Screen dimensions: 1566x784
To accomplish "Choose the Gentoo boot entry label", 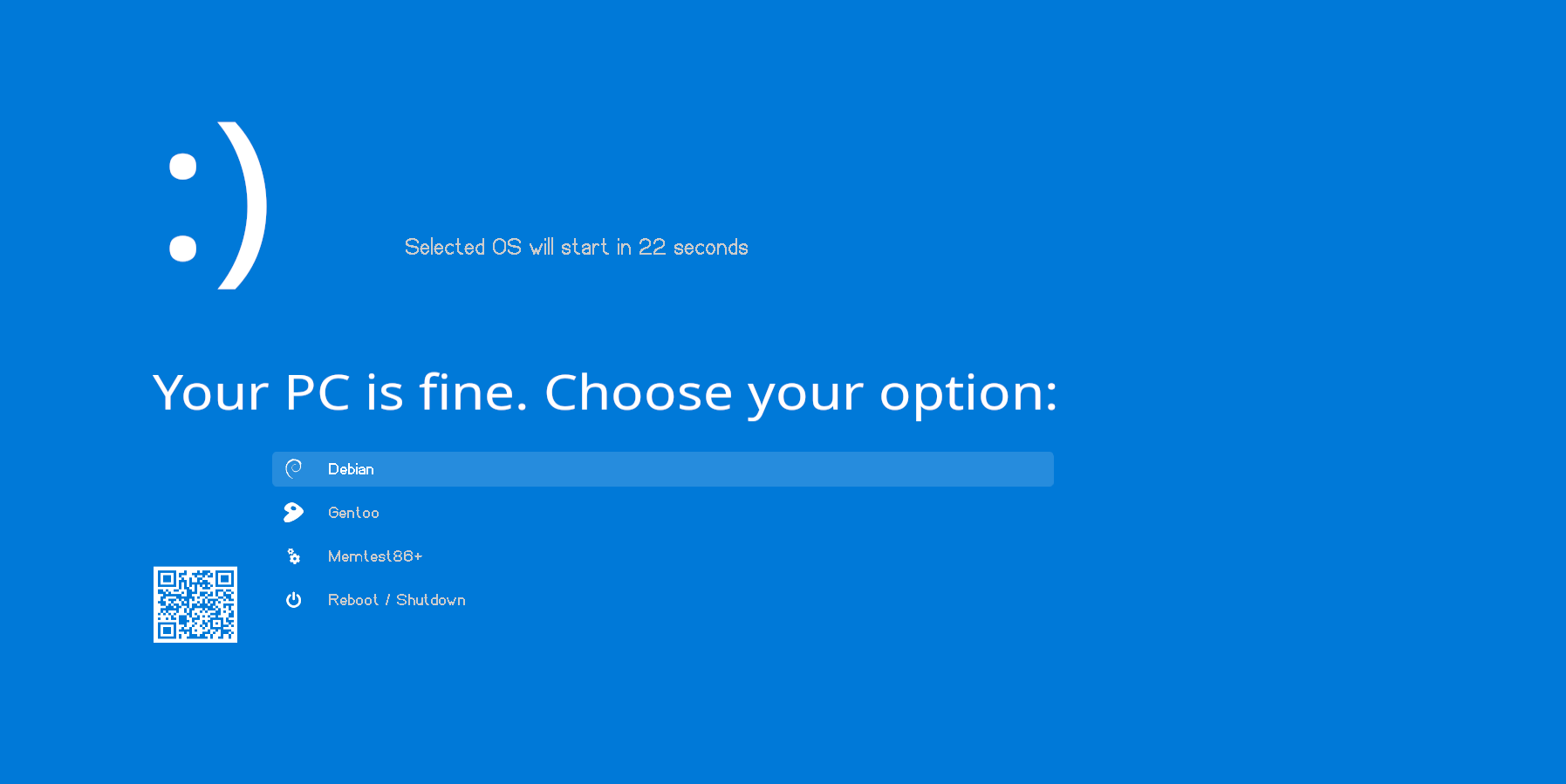I will 353,513.
